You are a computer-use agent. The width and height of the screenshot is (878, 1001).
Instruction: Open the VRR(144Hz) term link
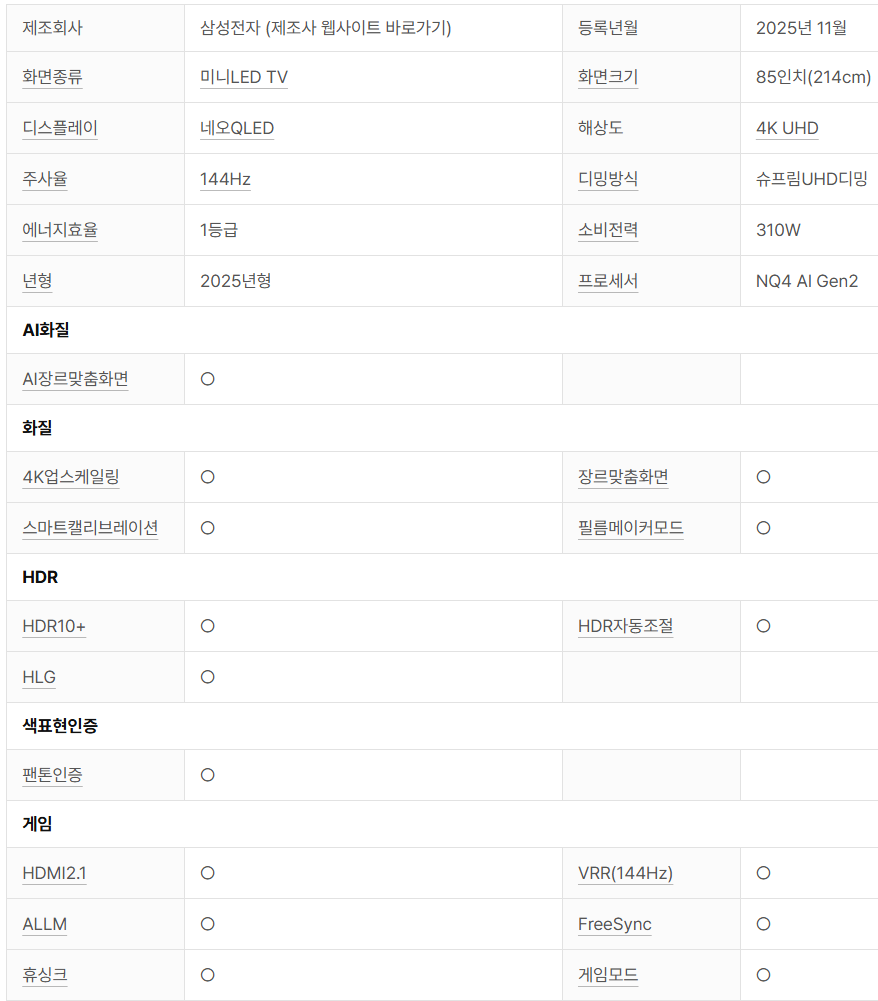pyautogui.click(x=626, y=873)
